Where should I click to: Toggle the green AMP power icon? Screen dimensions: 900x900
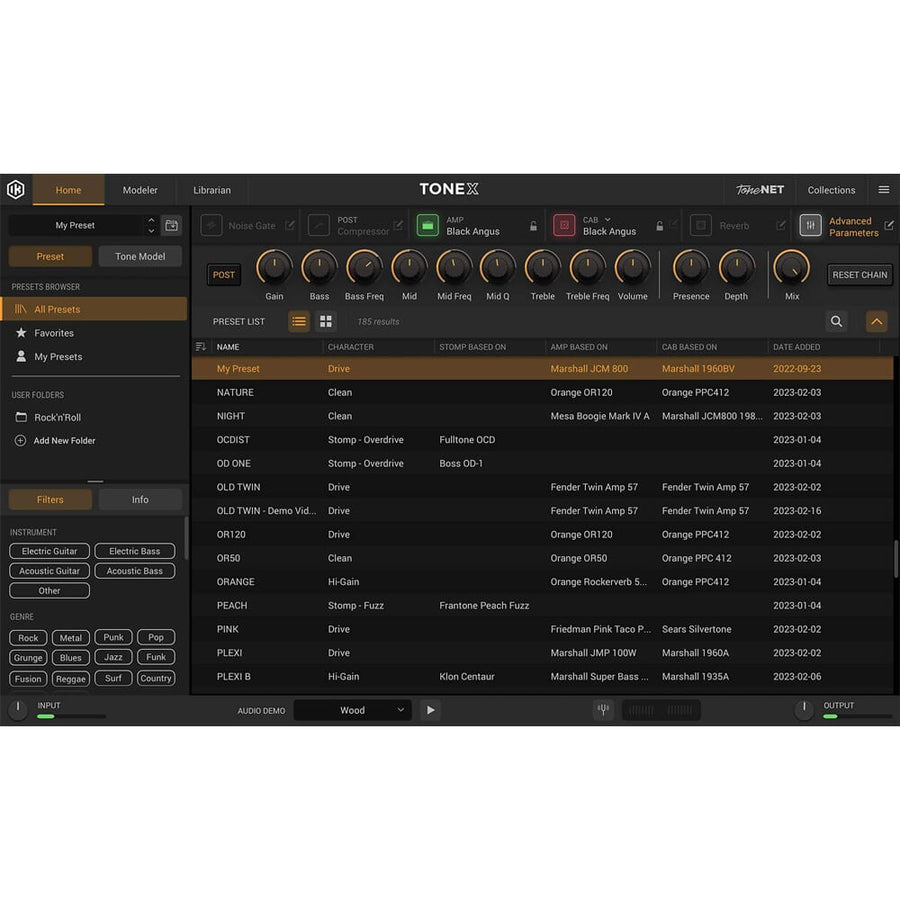point(428,225)
